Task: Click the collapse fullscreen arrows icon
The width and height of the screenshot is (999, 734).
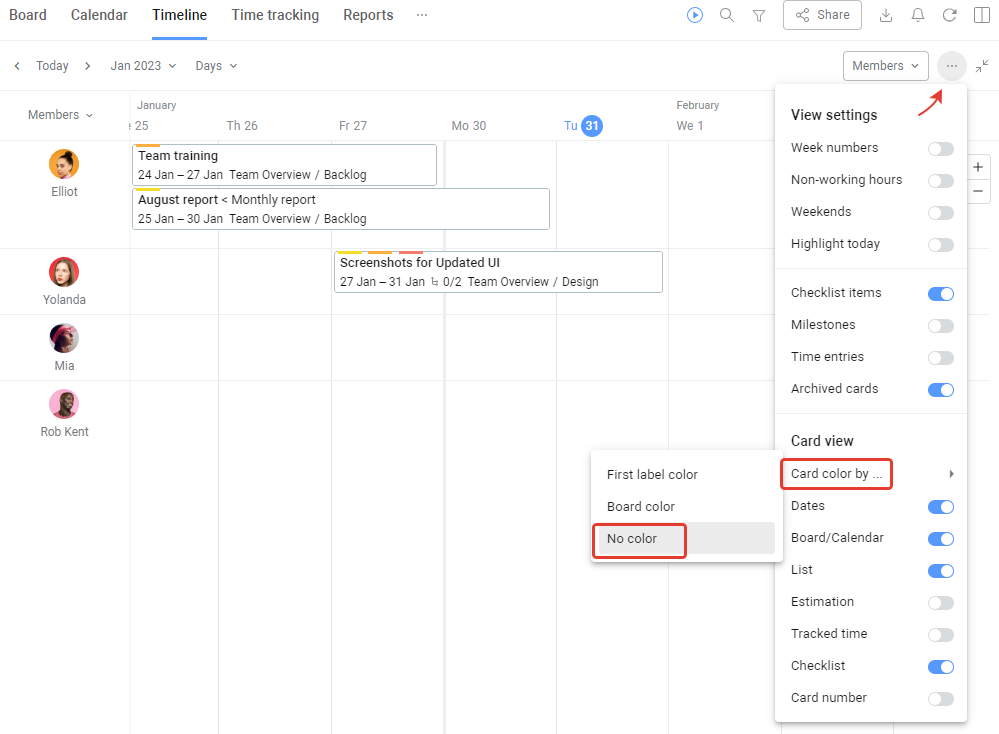Action: (x=982, y=66)
